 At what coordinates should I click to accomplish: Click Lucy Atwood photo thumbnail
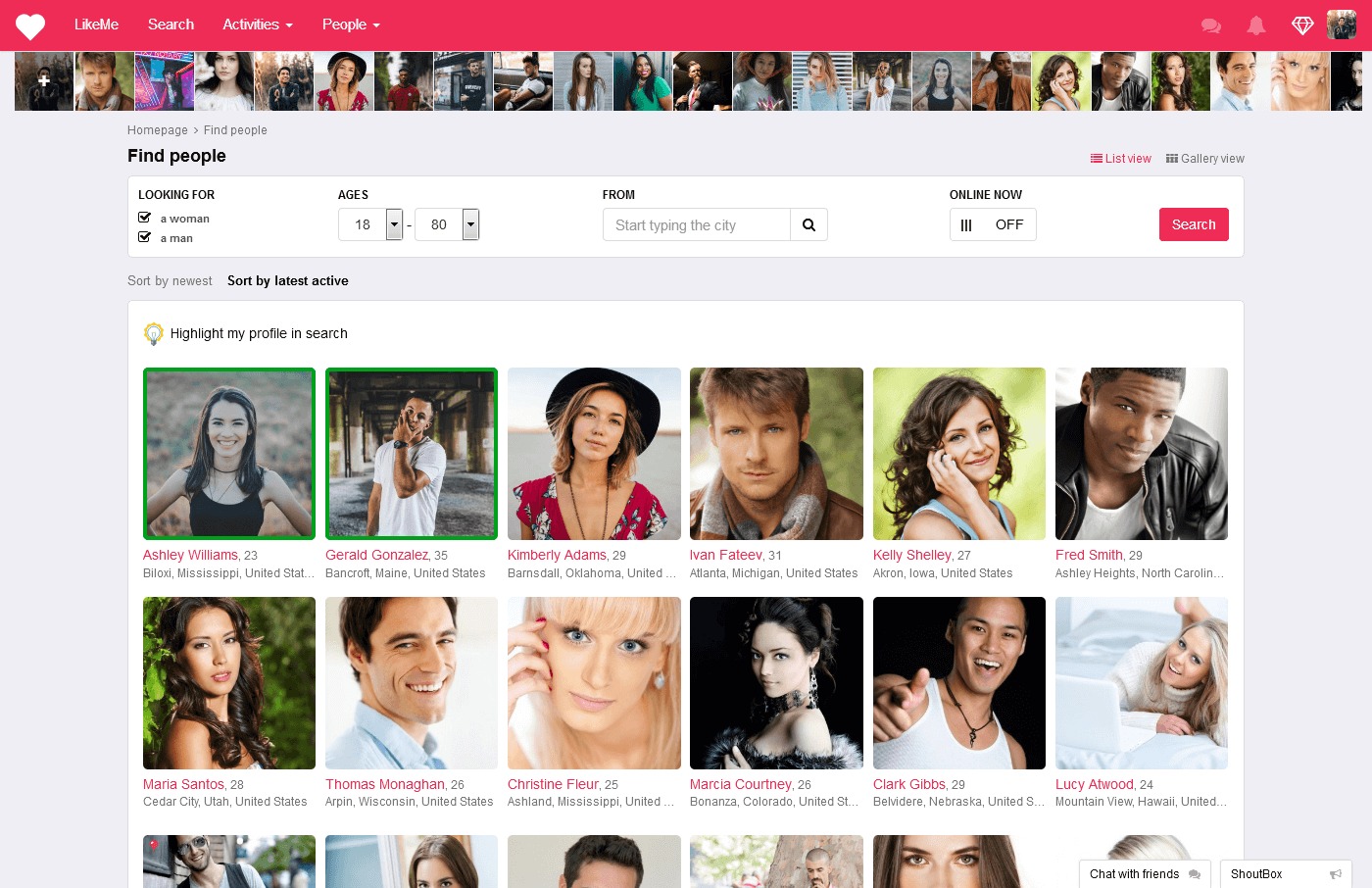click(1142, 683)
